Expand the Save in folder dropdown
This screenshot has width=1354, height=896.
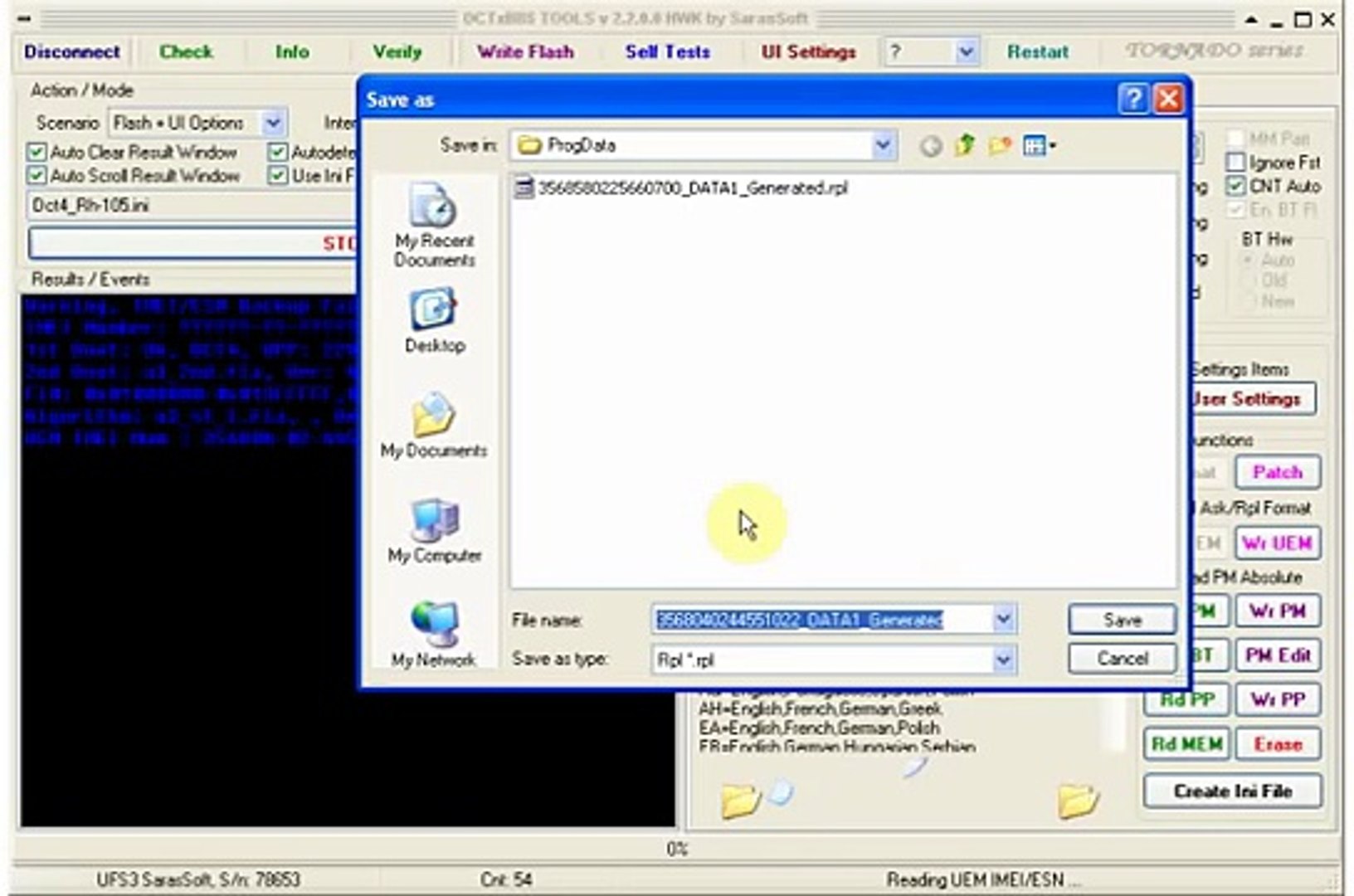[883, 146]
